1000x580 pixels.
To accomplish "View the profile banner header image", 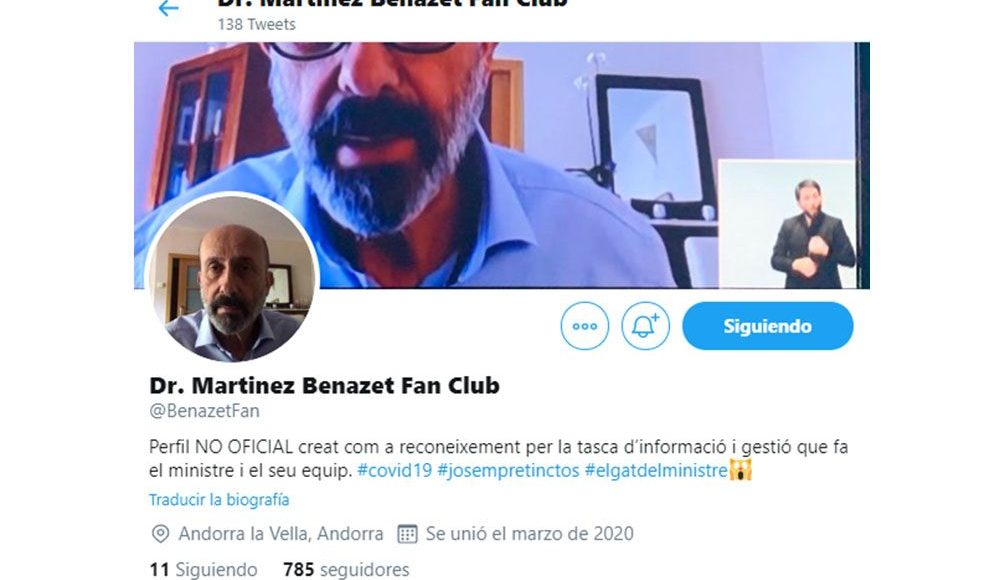I will [x=501, y=165].
